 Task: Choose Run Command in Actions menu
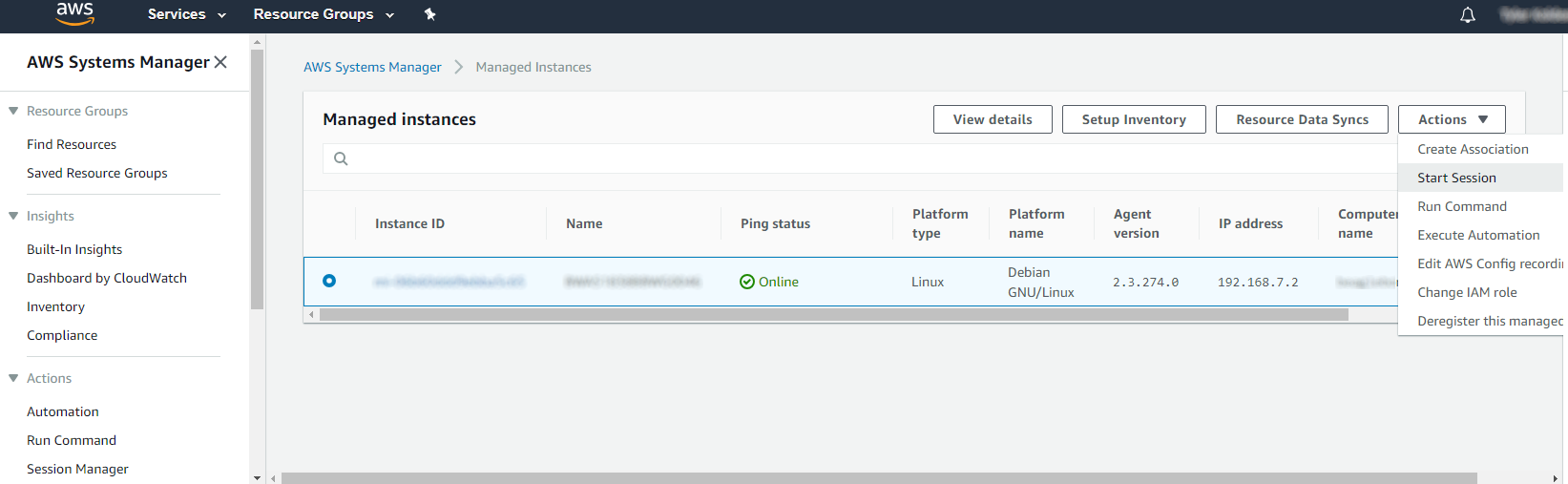[x=1480, y=206]
